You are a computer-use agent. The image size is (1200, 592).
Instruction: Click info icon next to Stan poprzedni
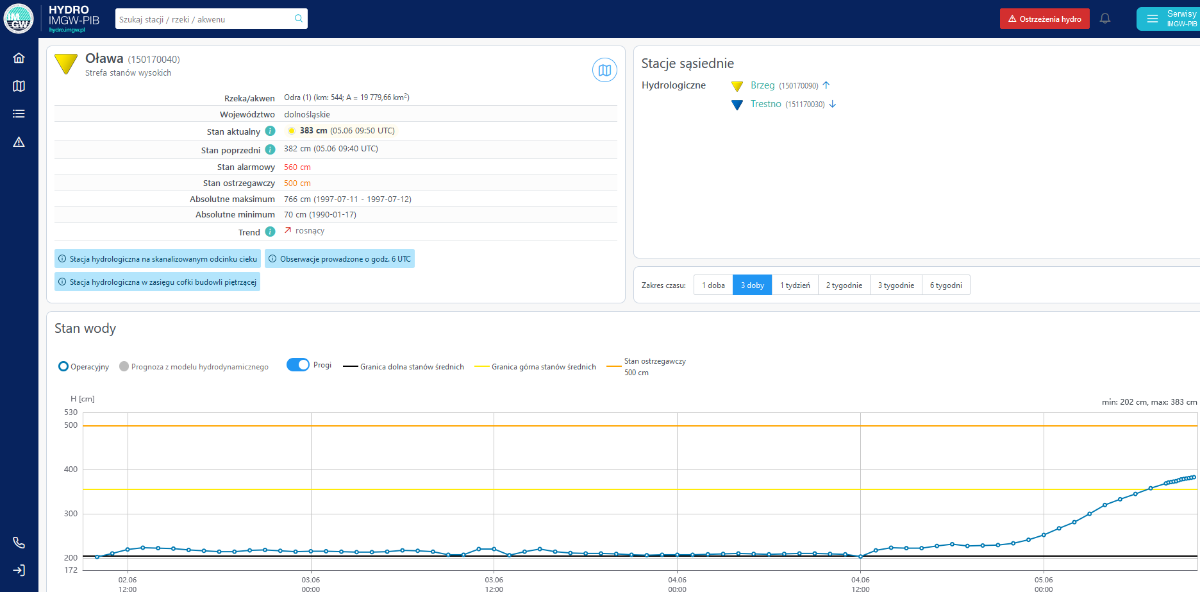click(x=270, y=150)
